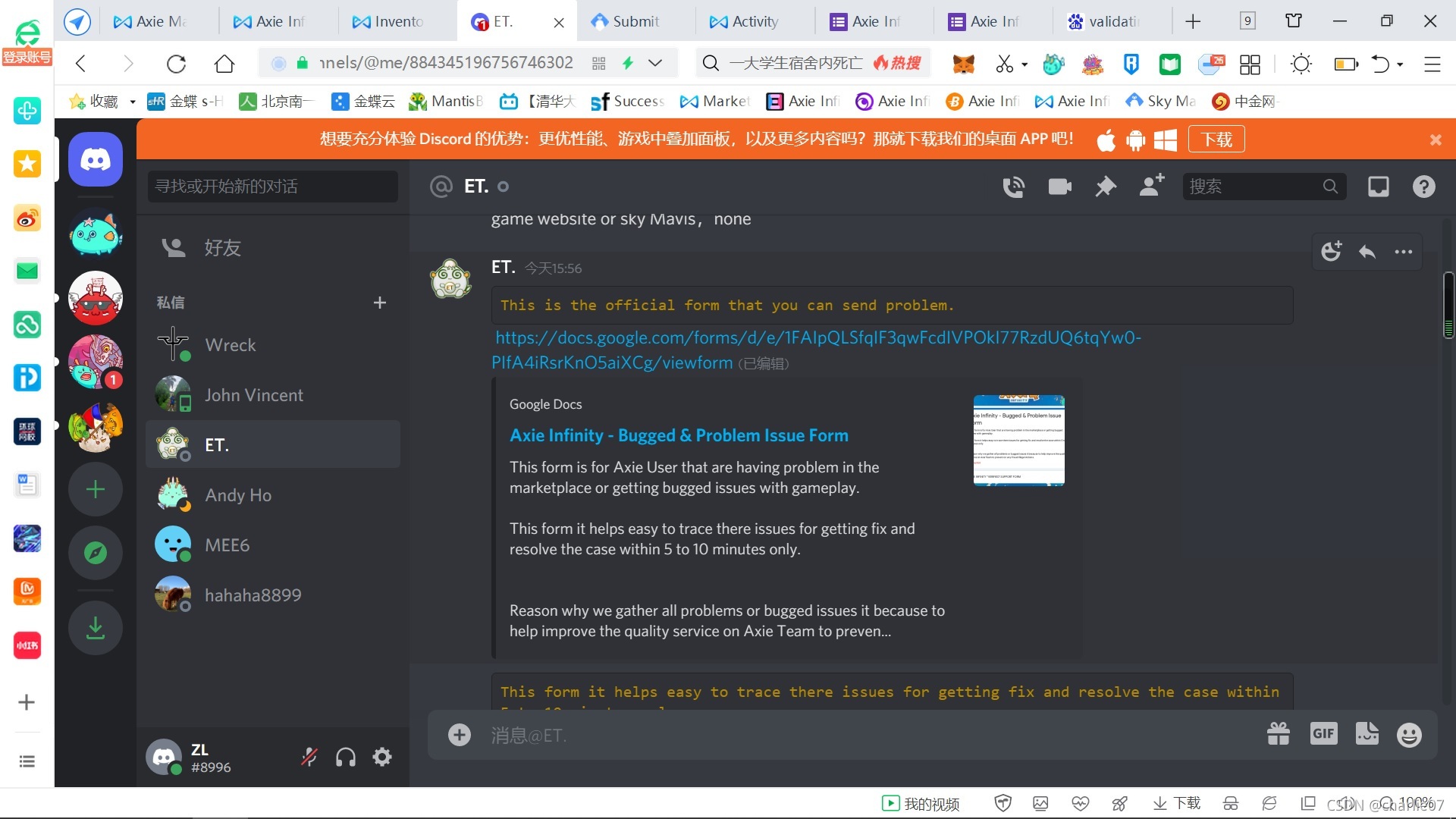
Task: Download Discord apps arrow icon in server list
Action: coord(96,628)
